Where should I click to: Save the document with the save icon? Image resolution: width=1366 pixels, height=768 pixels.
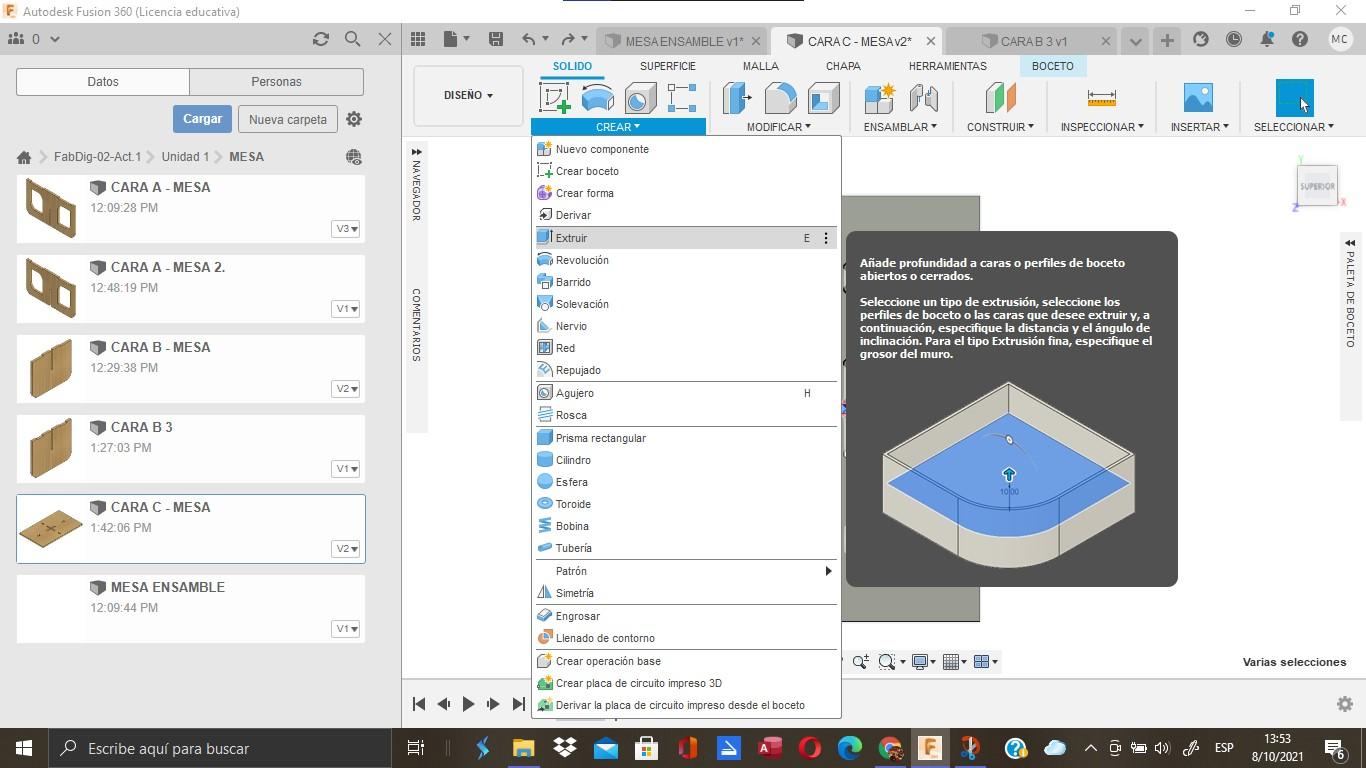[x=495, y=39]
